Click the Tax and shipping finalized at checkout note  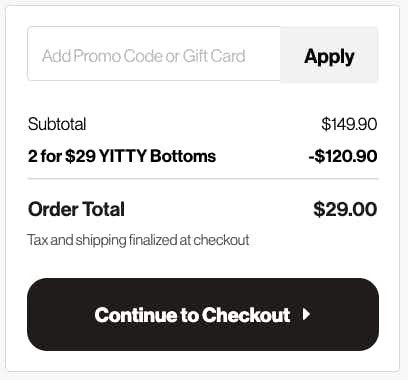coord(138,240)
